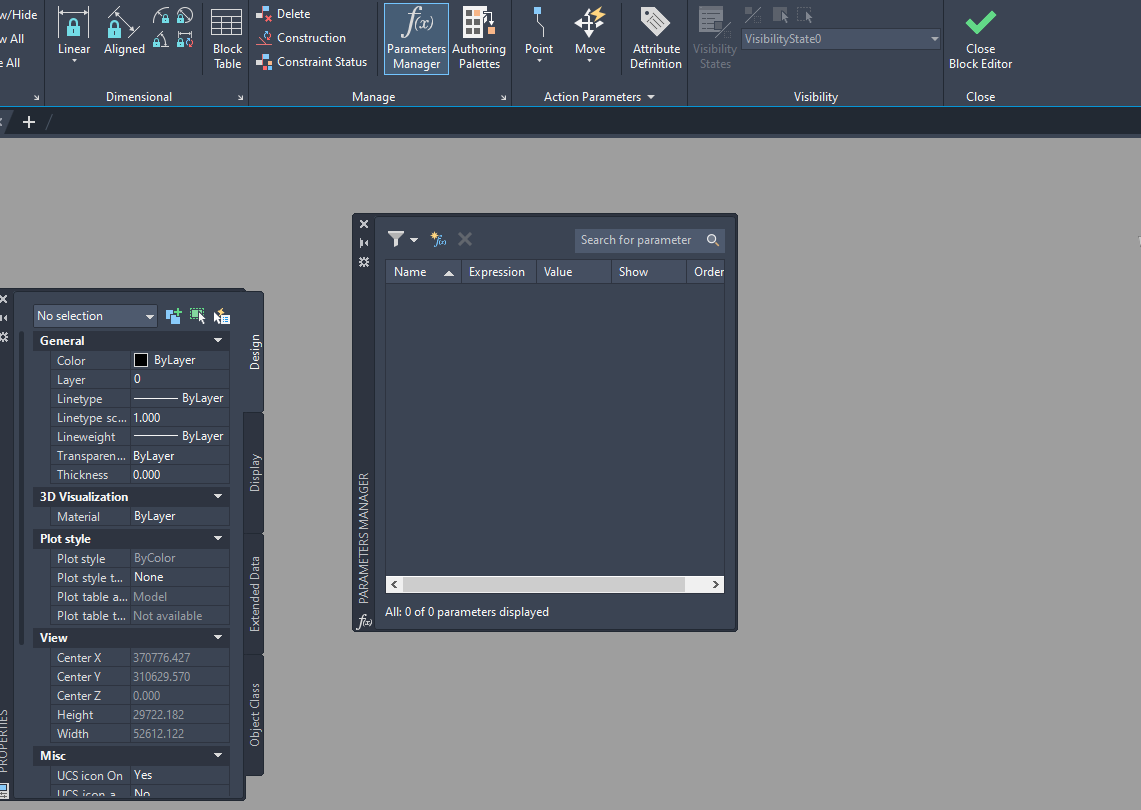Viewport: 1141px width, 810px height.
Task: Select the Move action tool
Action: point(589,33)
